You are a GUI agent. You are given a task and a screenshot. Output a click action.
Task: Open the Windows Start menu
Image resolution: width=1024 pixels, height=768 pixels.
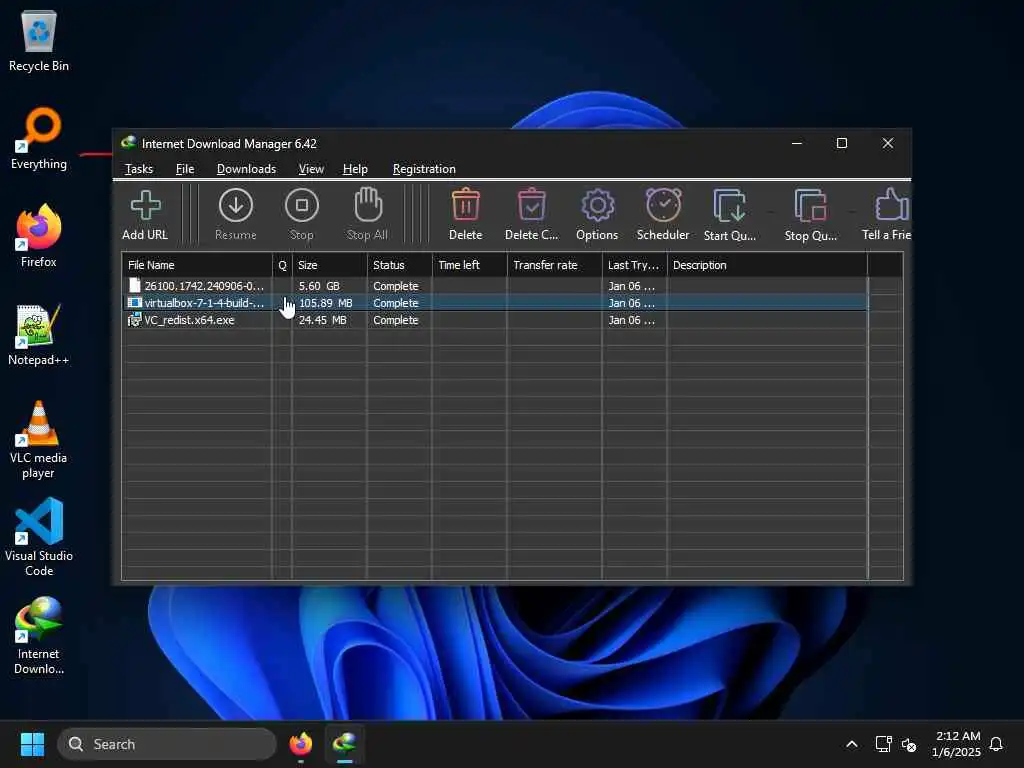click(32, 744)
